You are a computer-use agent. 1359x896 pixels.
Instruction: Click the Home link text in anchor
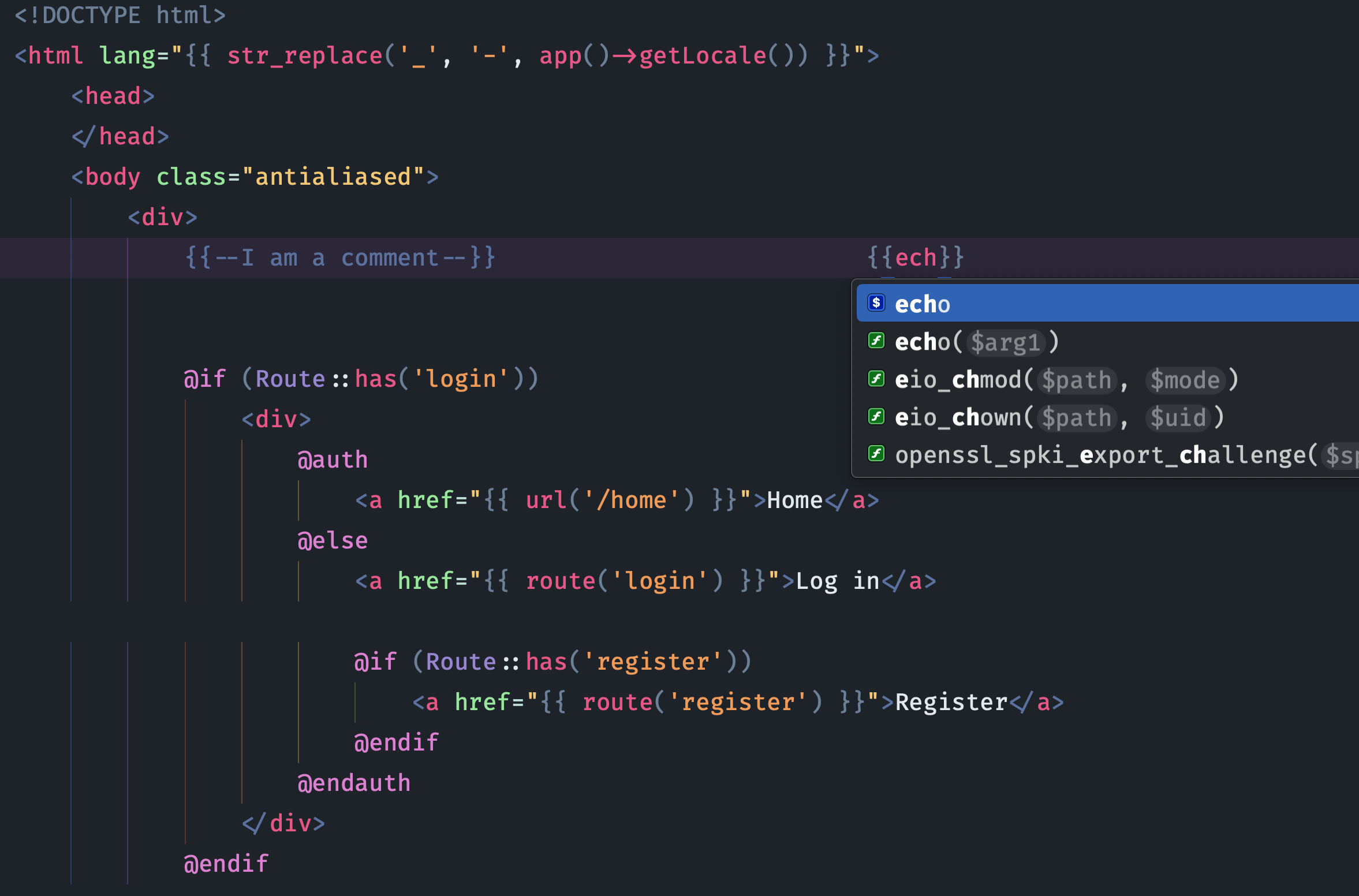point(794,500)
